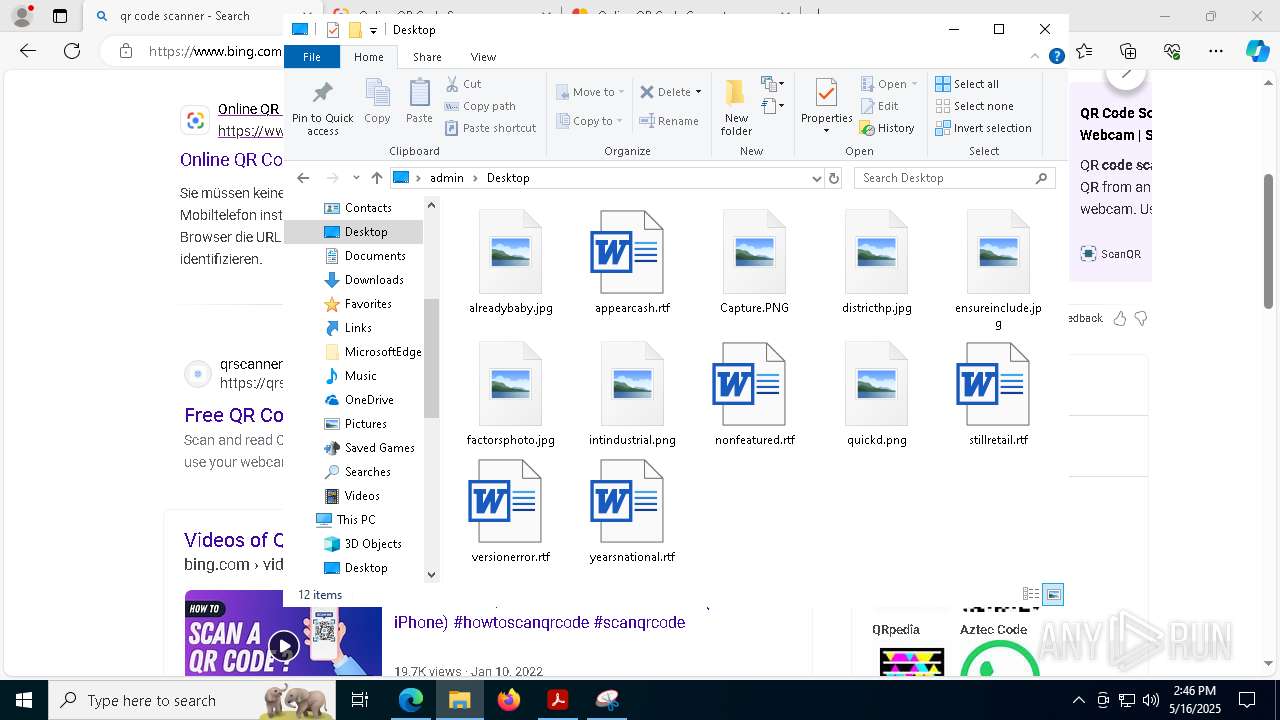Click the Windows taskbar search box
This screenshot has width=1280, height=720.
[x=192, y=700]
